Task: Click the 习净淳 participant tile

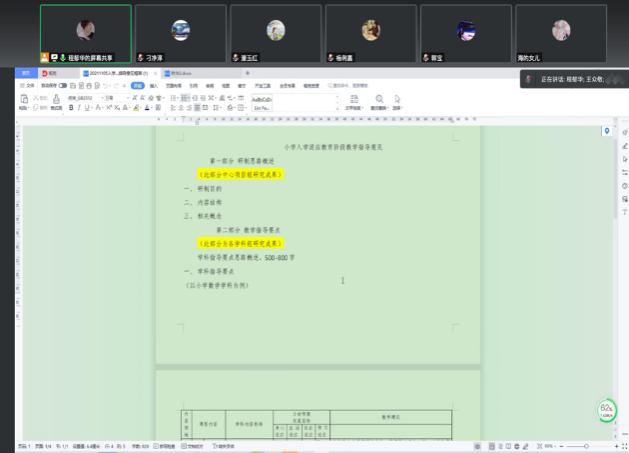Action: click(x=181, y=34)
